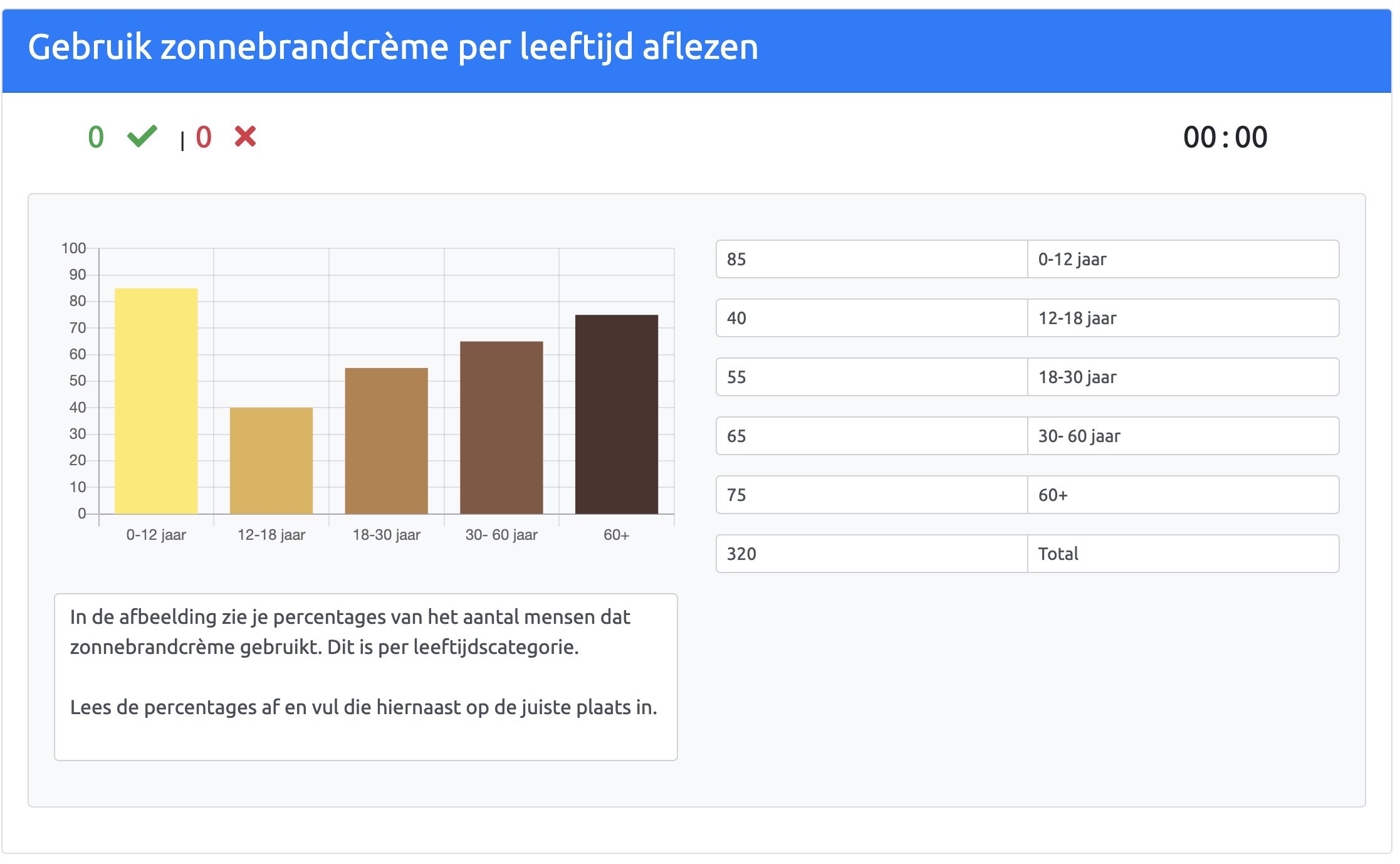Select the light brown 18-30 jaar bar
This screenshot has width=1400, height=864.
pos(386,441)
